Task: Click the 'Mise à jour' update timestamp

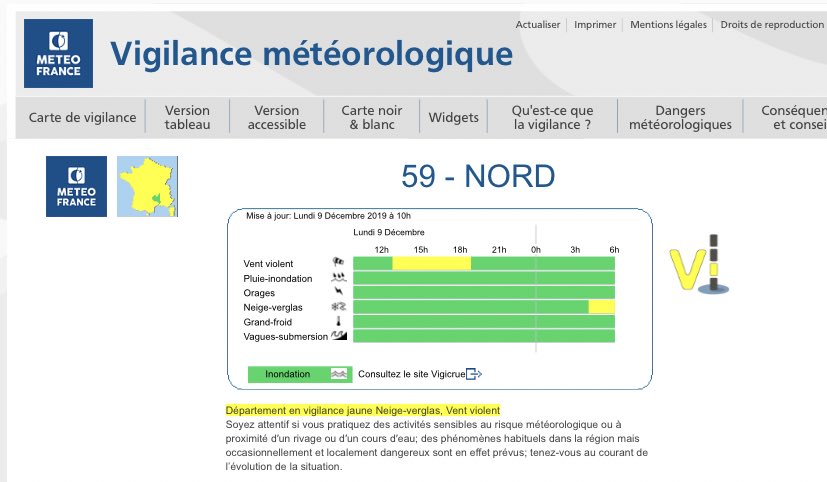Action: (x=328, y=216)
